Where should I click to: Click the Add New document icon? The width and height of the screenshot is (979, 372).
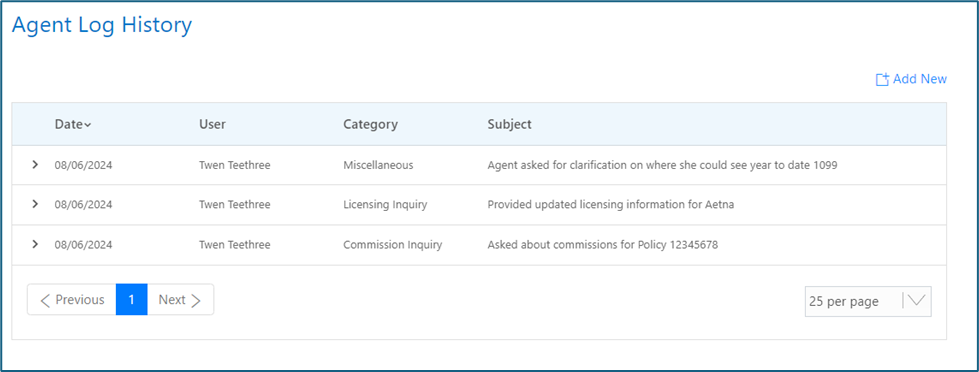tap(882, 80)
